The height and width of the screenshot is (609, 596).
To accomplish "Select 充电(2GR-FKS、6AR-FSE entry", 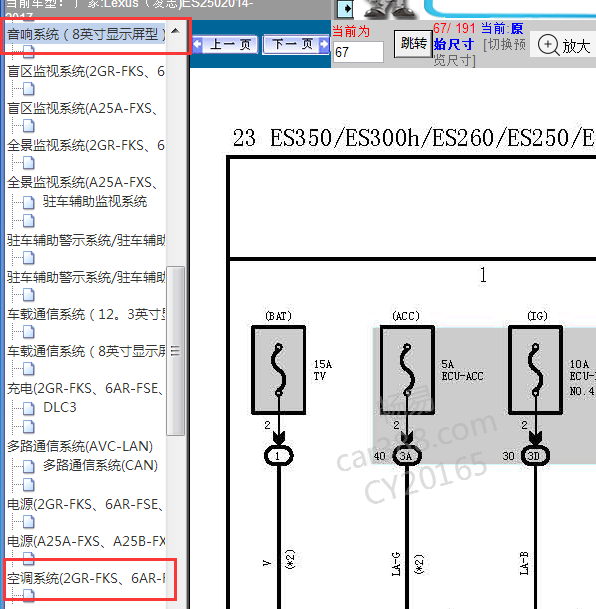I will pyautogui.click(x=85, y=388).
